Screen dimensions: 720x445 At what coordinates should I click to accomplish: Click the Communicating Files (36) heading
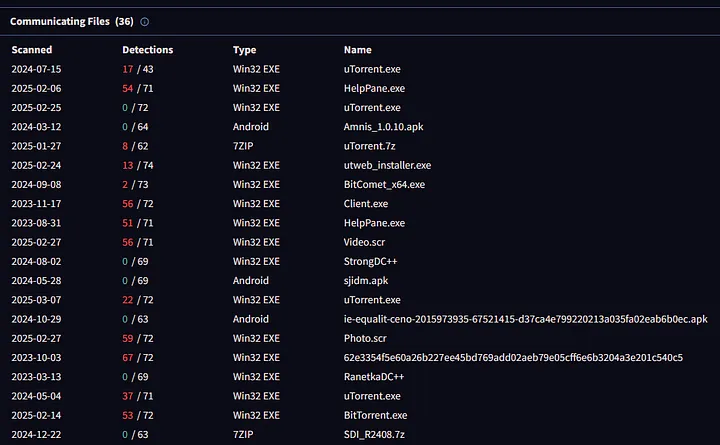point(72,22)
